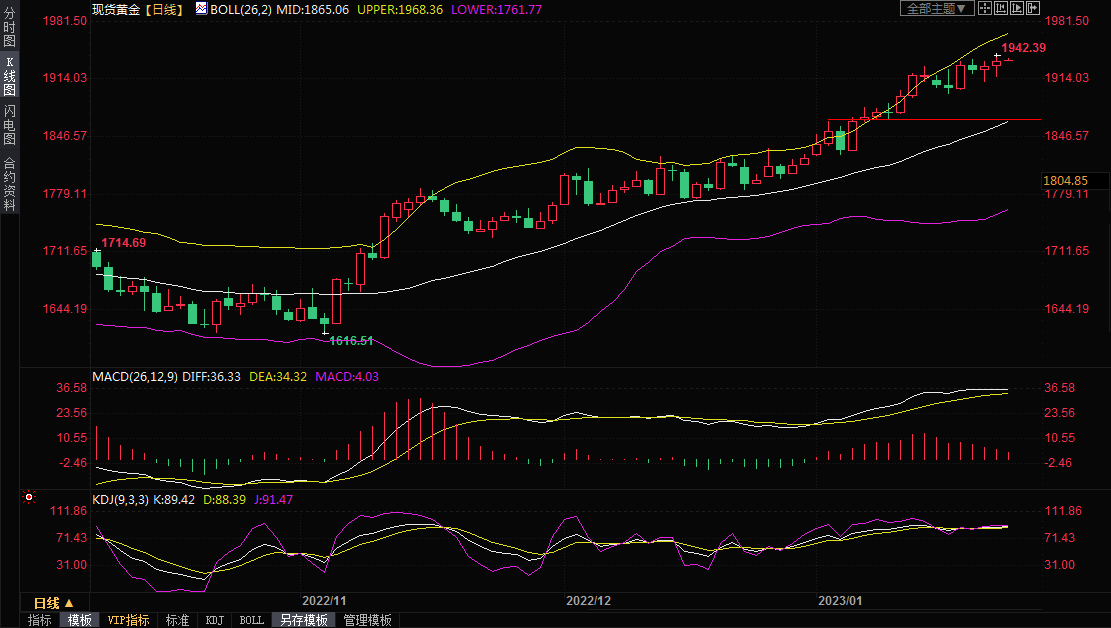Open 管理模板 template manager

coord(367,620)
